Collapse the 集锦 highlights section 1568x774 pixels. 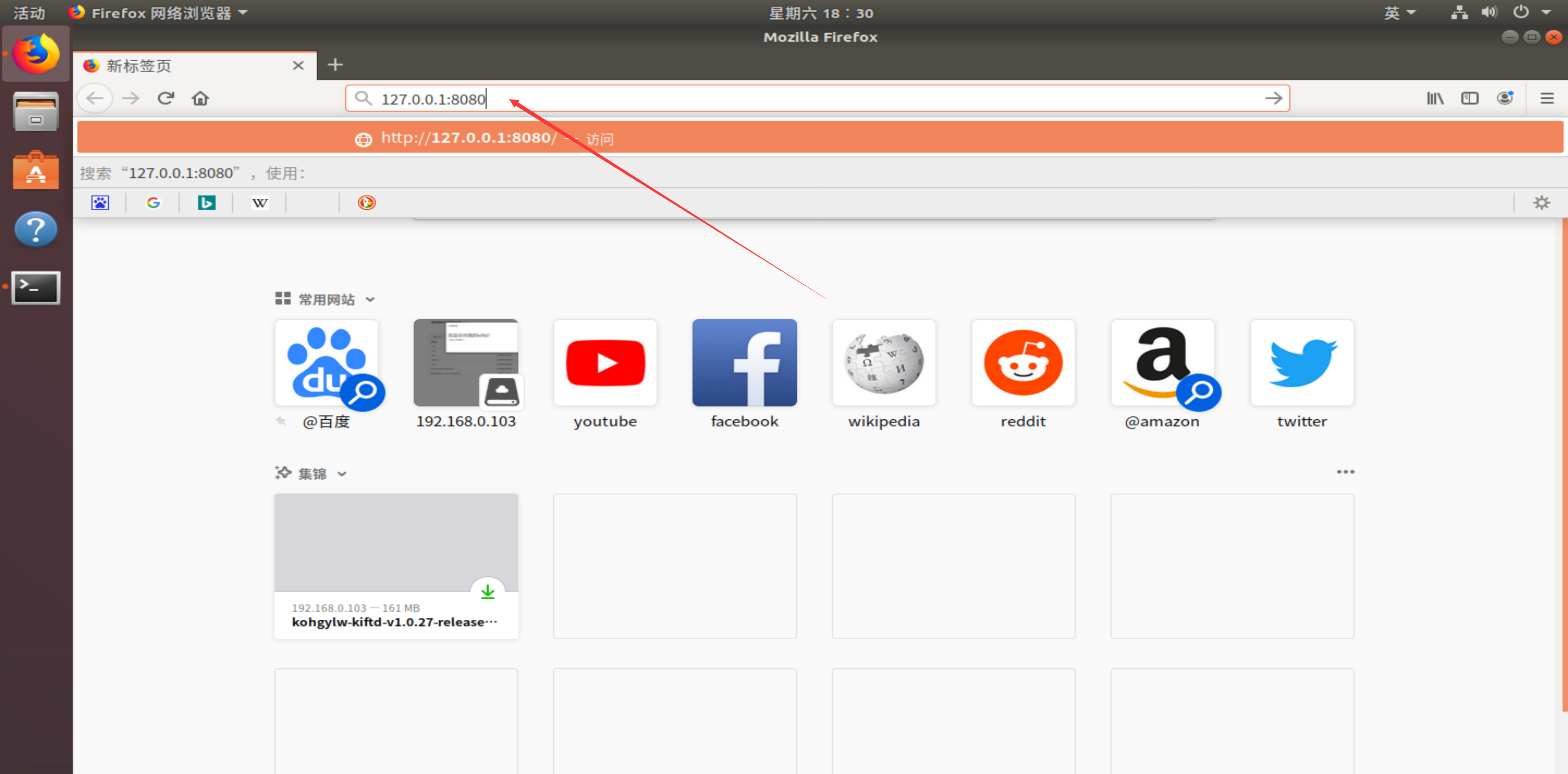342,474
